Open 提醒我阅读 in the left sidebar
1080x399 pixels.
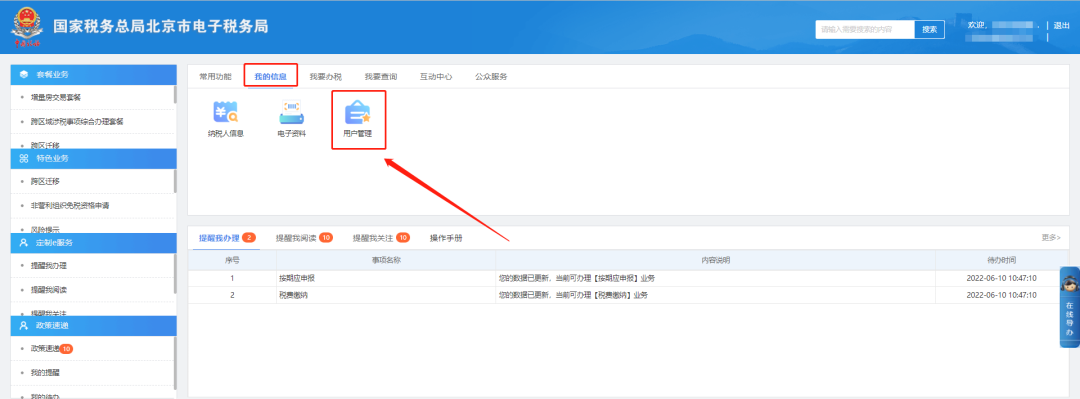coord(49,289)
